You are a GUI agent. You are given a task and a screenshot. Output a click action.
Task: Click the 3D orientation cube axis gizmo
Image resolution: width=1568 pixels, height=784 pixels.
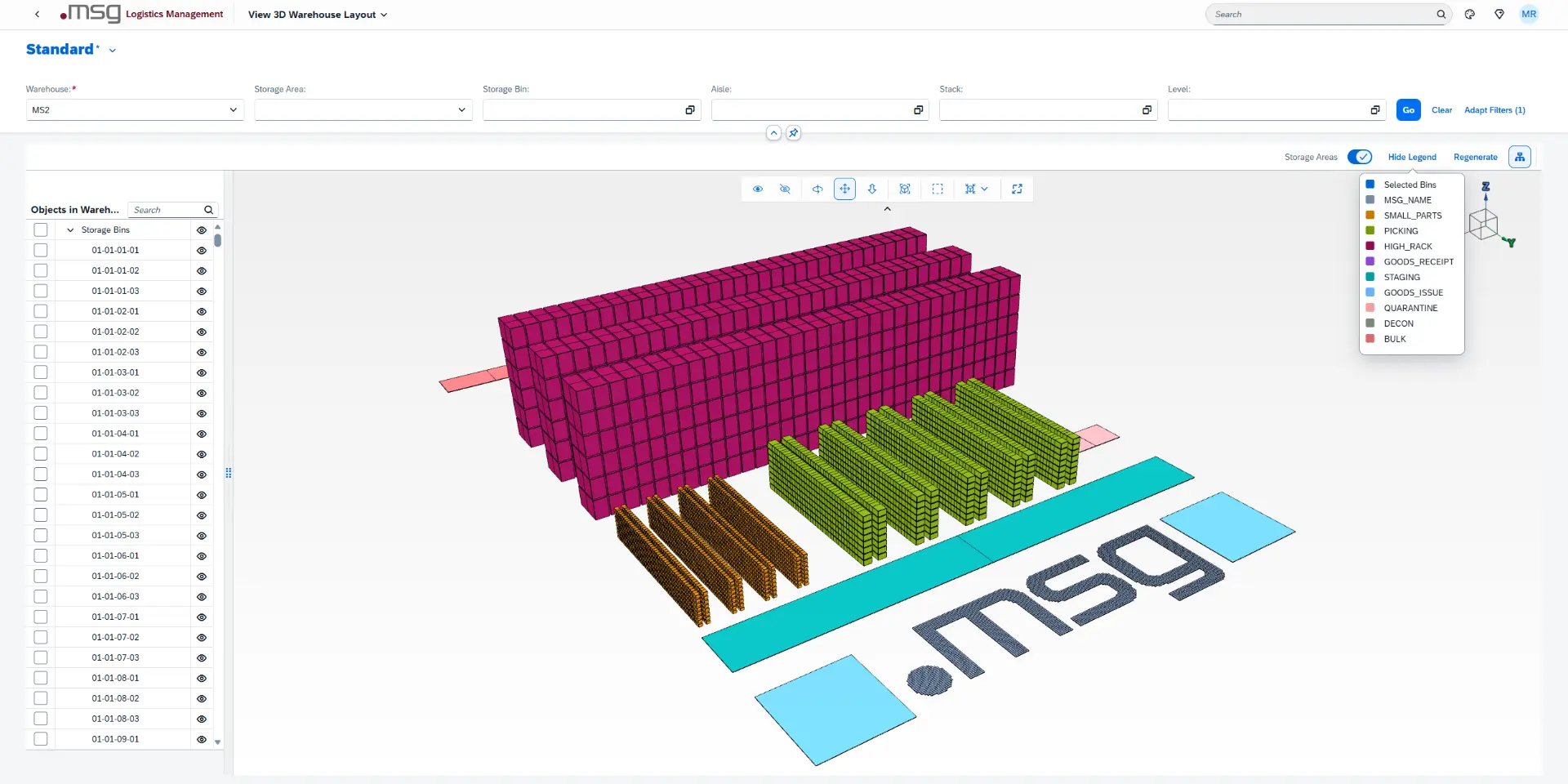pyautogui.click(x=1491, y=217)
